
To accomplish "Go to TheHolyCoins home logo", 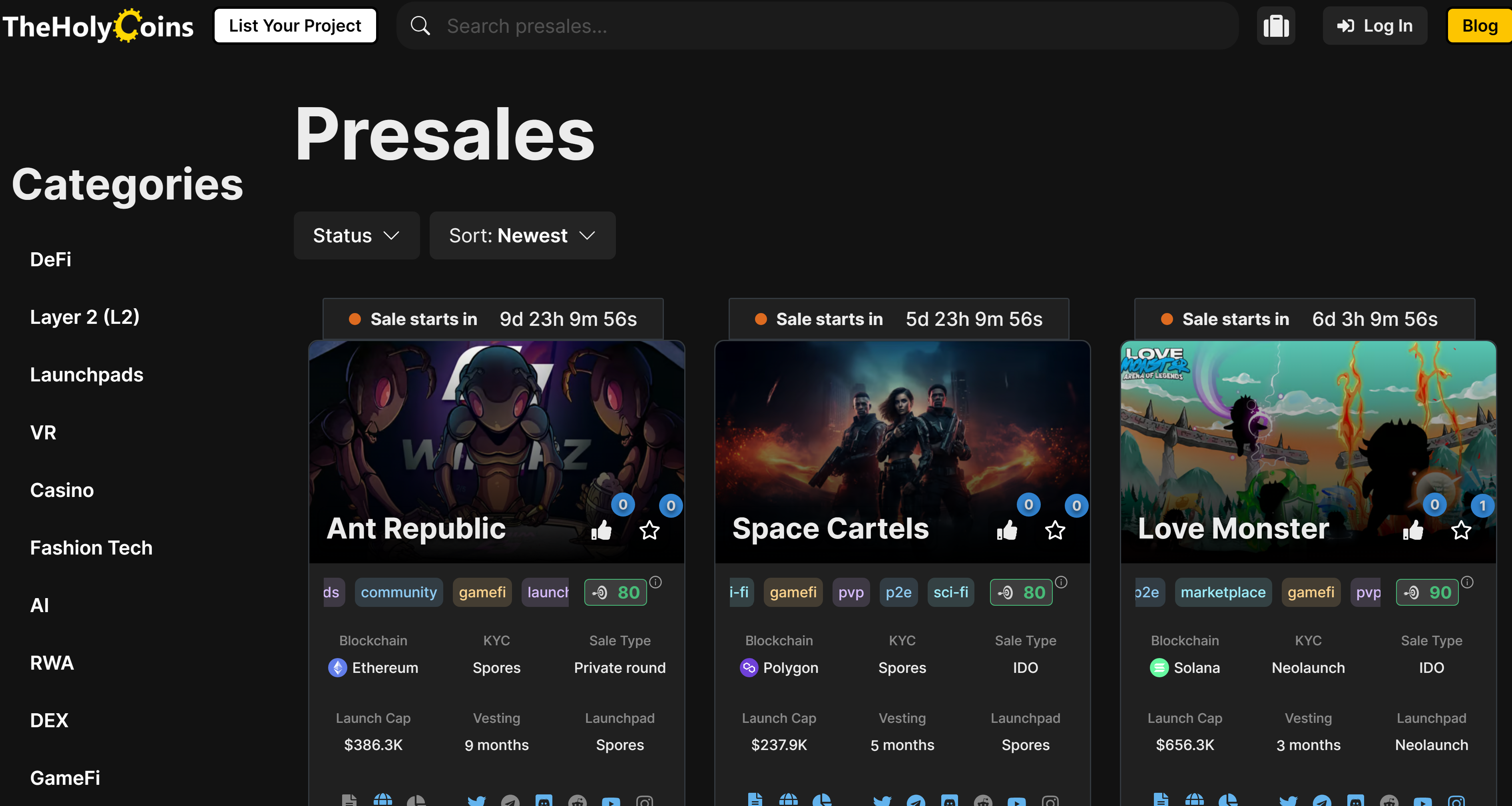I will (x=98, y=26).
